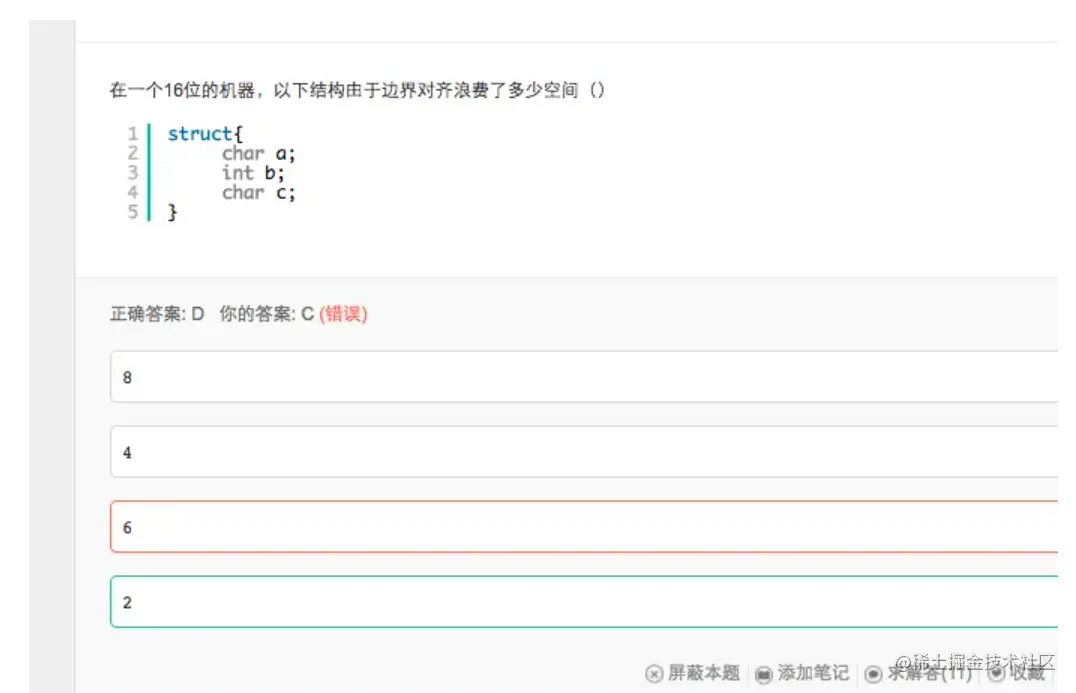Image resolution: width=1076 pixels, height=693 pixels.
Task: Click the code line 'int b;'
Action: pos(253,173)
